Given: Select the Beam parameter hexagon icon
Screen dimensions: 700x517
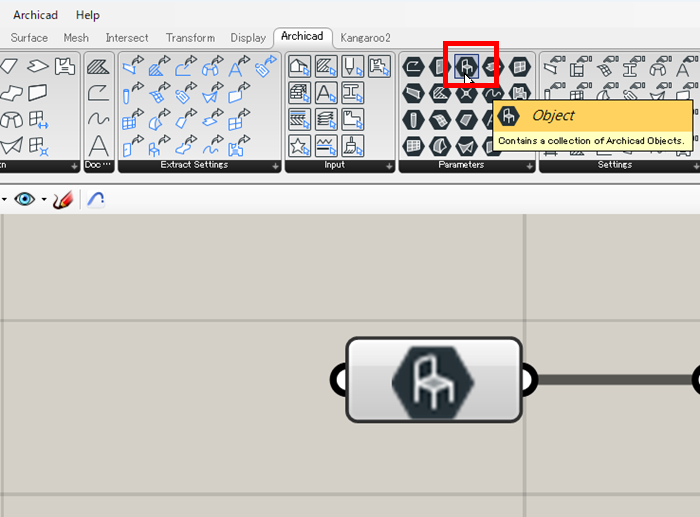Looking at the screenshot, I should (413, 93).
